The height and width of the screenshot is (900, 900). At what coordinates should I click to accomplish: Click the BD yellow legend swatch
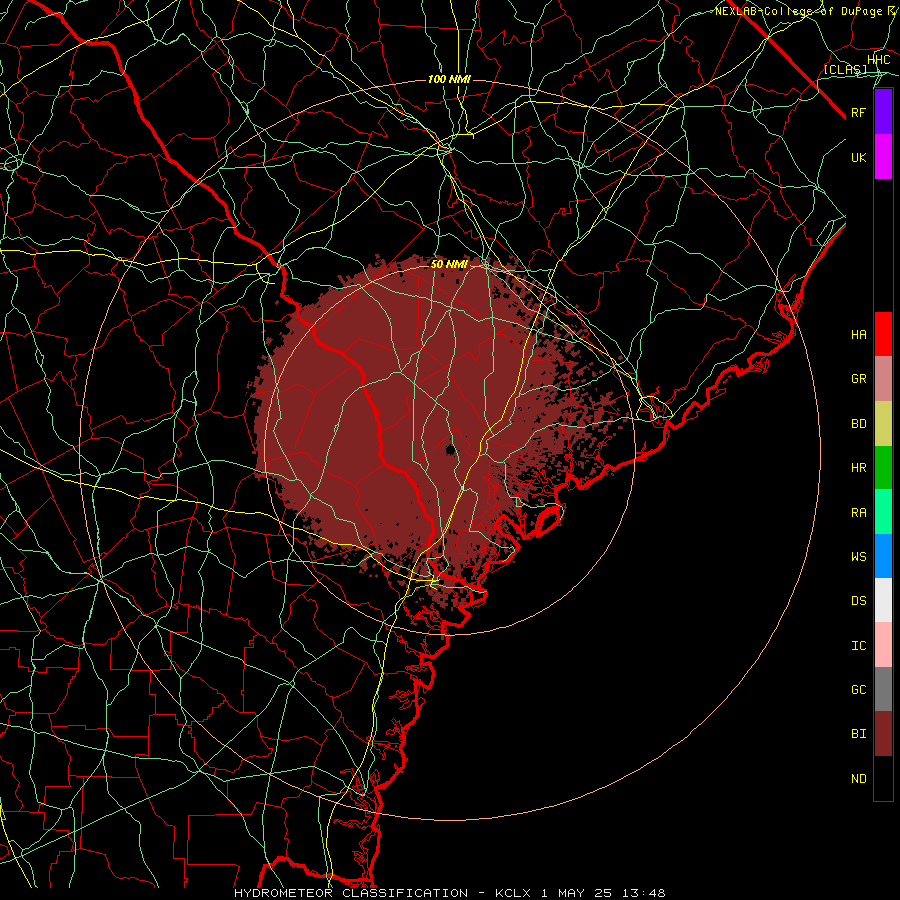pos(883,424)
